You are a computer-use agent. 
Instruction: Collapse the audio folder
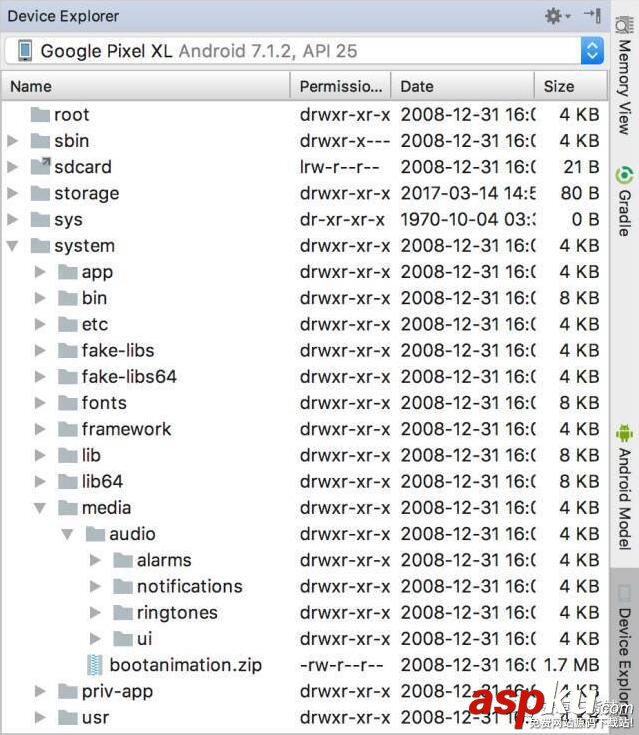(68, 534)
